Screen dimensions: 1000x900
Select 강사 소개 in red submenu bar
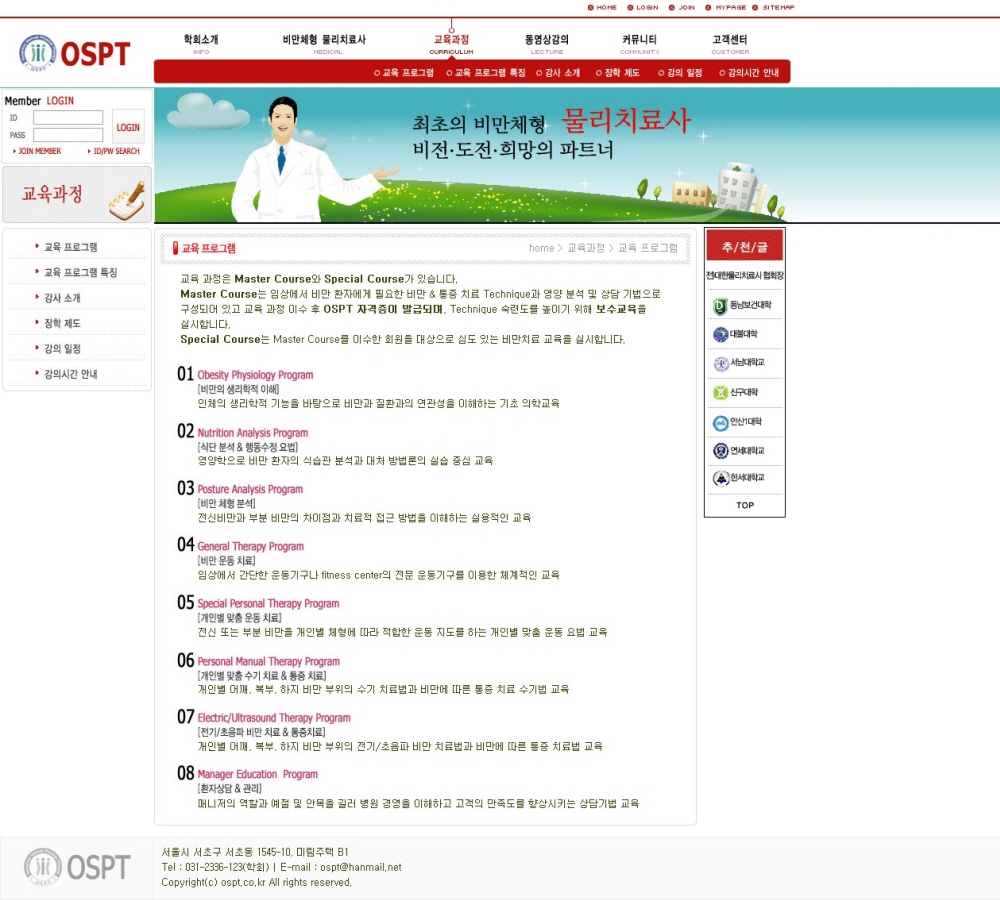point(561,73)
